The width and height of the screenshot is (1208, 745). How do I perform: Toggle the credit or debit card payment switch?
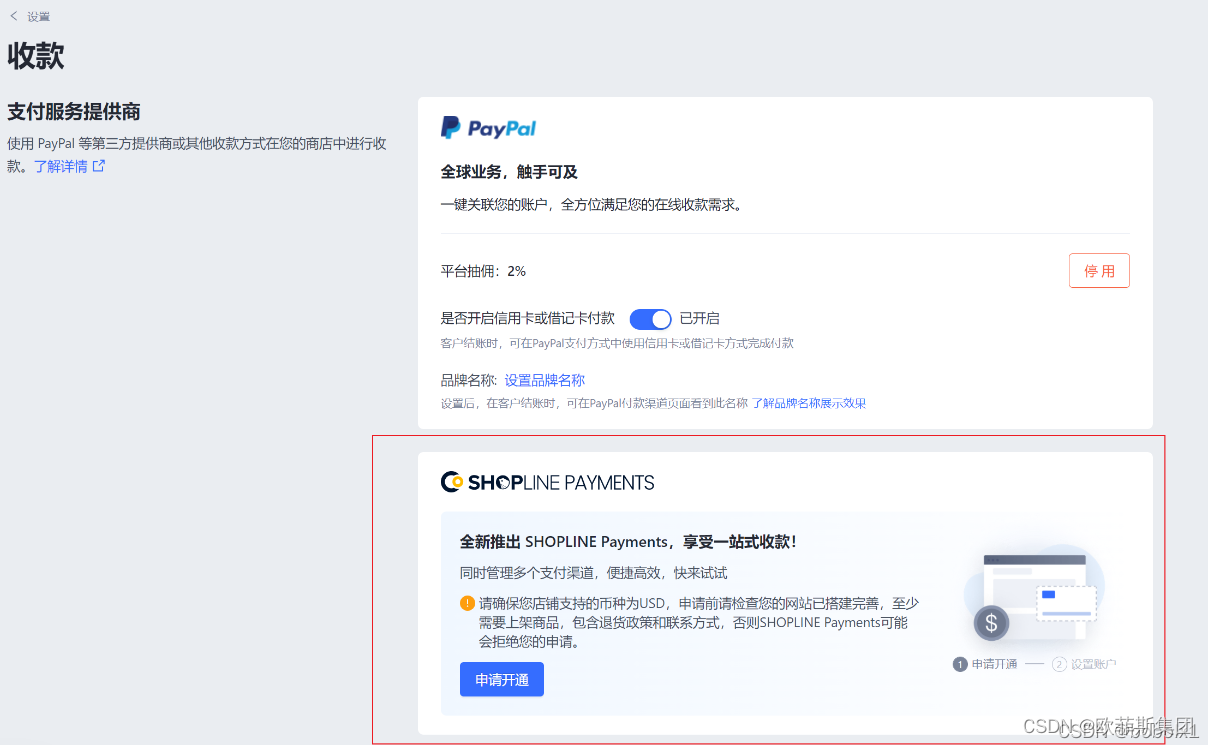click(x=650, y=319)
